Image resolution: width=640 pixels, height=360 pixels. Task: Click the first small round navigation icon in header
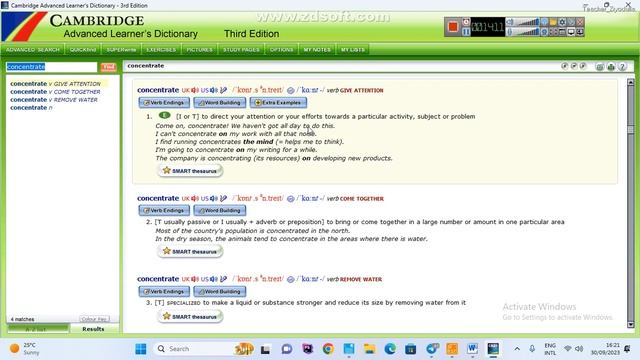point(565,66)
